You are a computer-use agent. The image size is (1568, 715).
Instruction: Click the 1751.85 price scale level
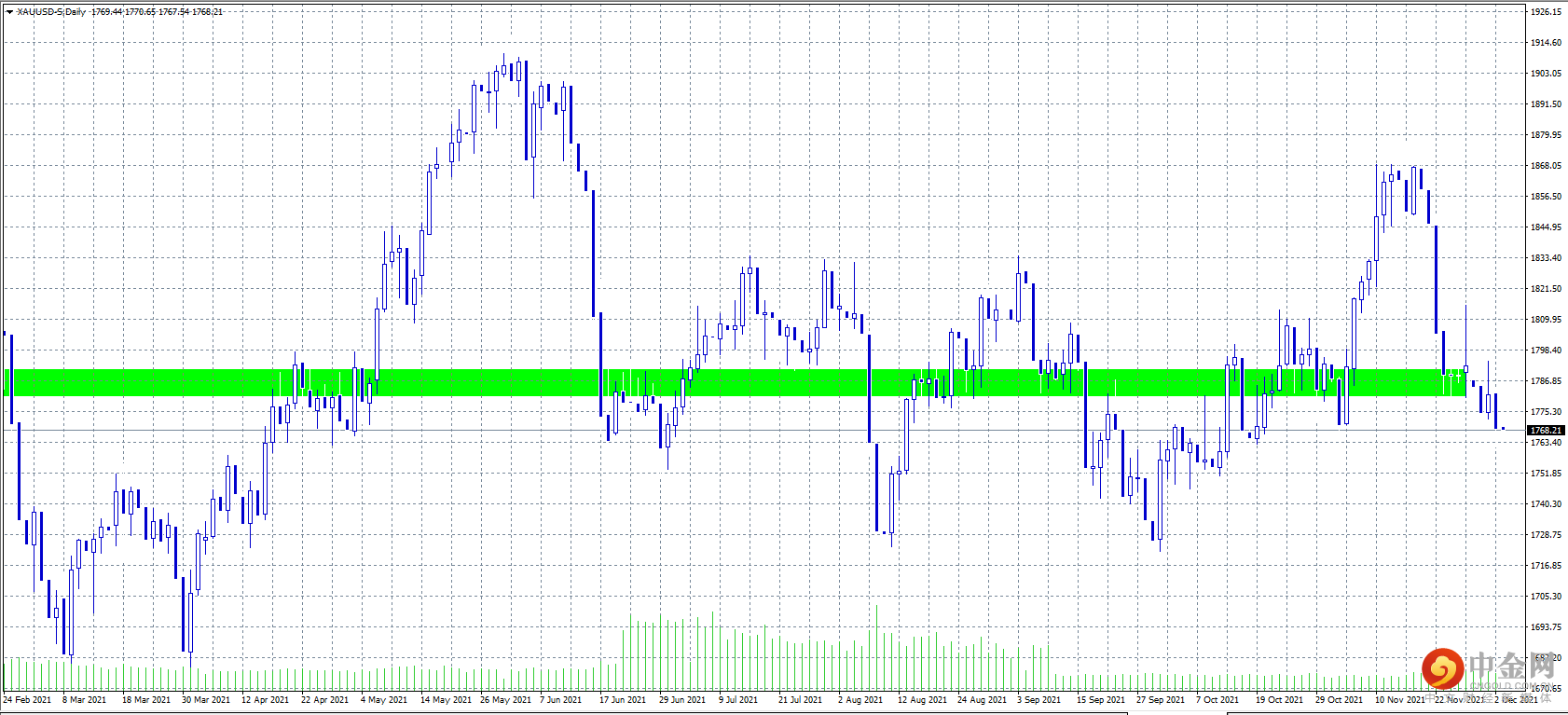[1546, 474]
